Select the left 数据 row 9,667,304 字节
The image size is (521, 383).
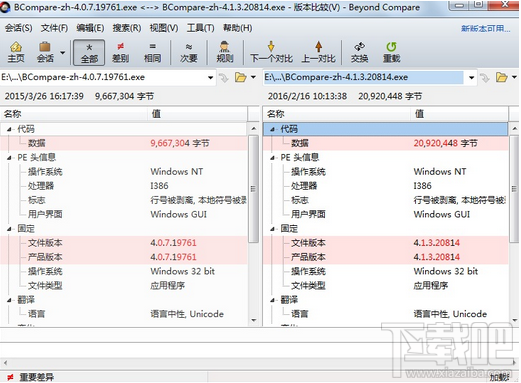point(124,143)
